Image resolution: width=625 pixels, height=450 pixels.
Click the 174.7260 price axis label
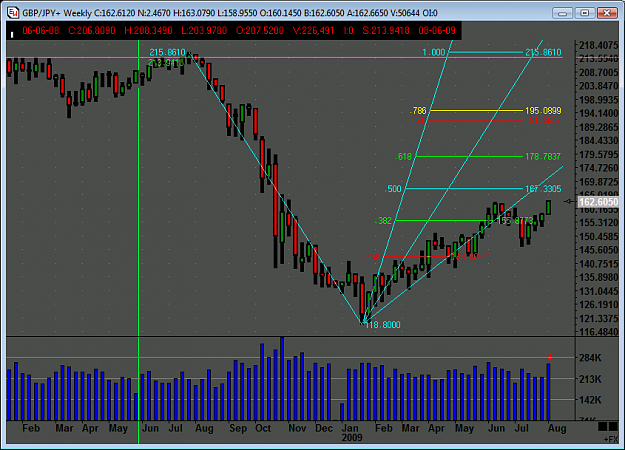[599, 168]
